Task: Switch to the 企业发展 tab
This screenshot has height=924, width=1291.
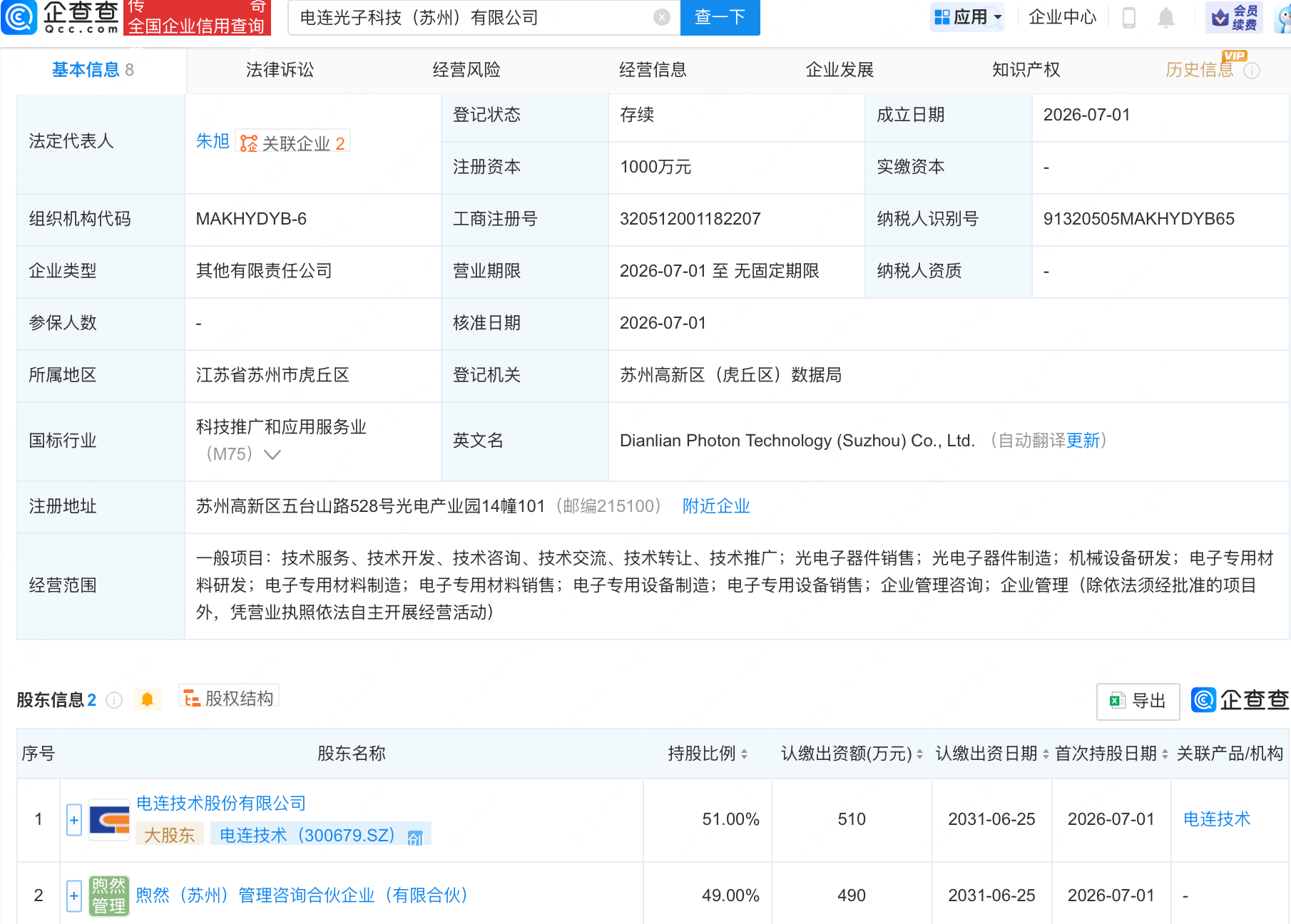Action: [x=840, y=70]
